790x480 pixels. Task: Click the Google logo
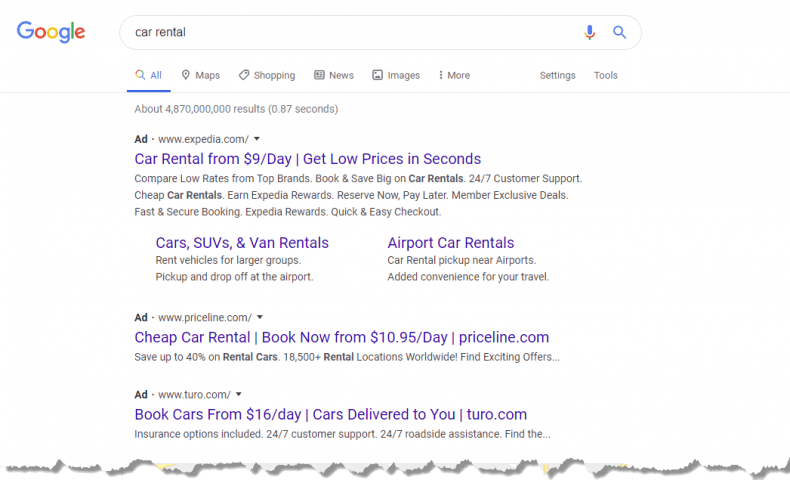click(51, 32)
